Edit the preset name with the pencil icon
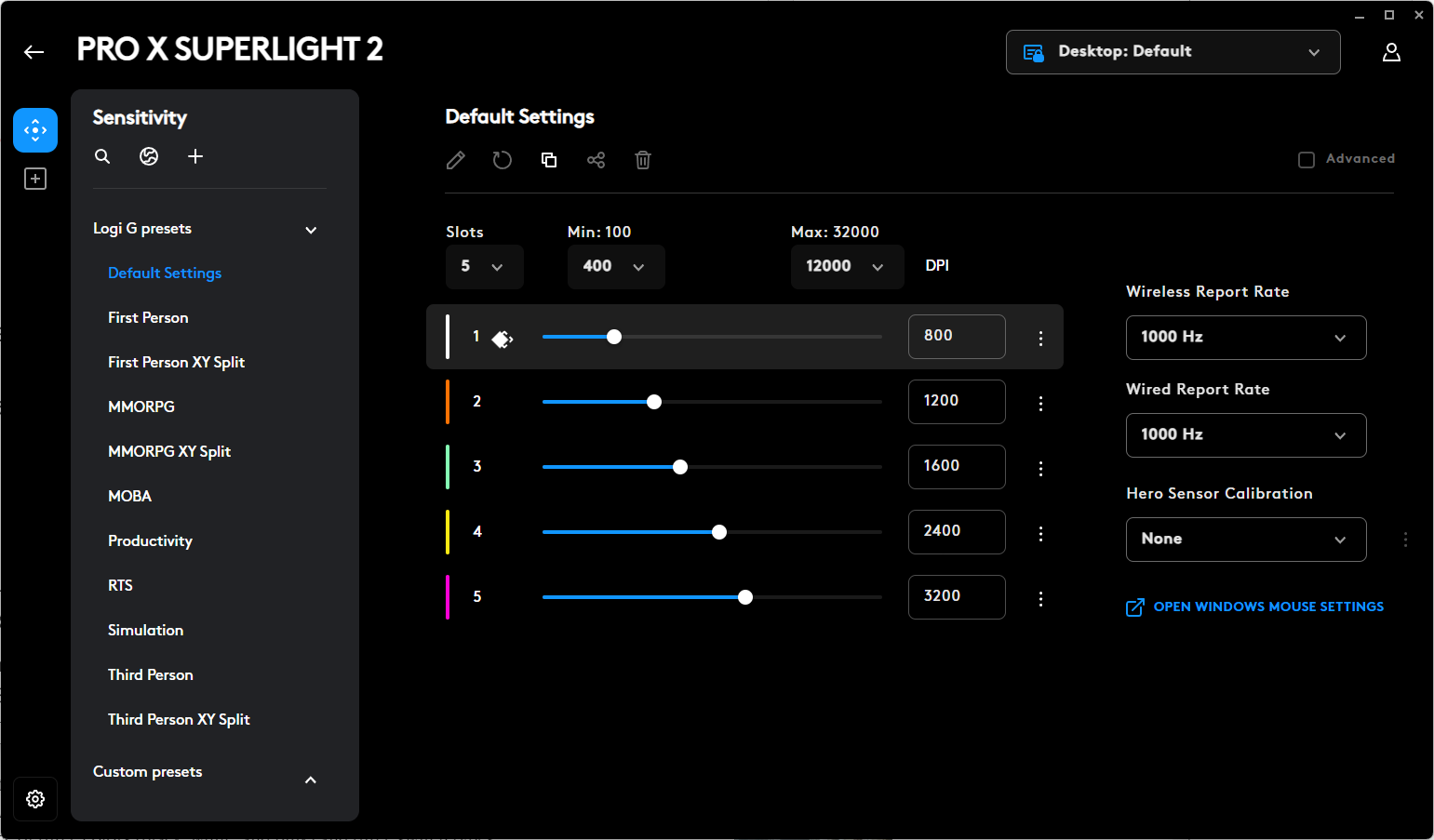The width and height of the screenshot is (1434, 840). pos(456,160)
